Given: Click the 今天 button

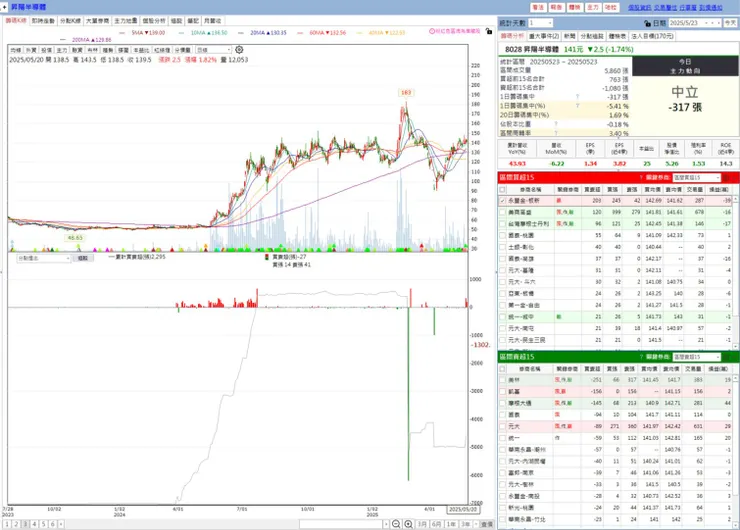Looking at the screenshot, I should click(730, 23).
